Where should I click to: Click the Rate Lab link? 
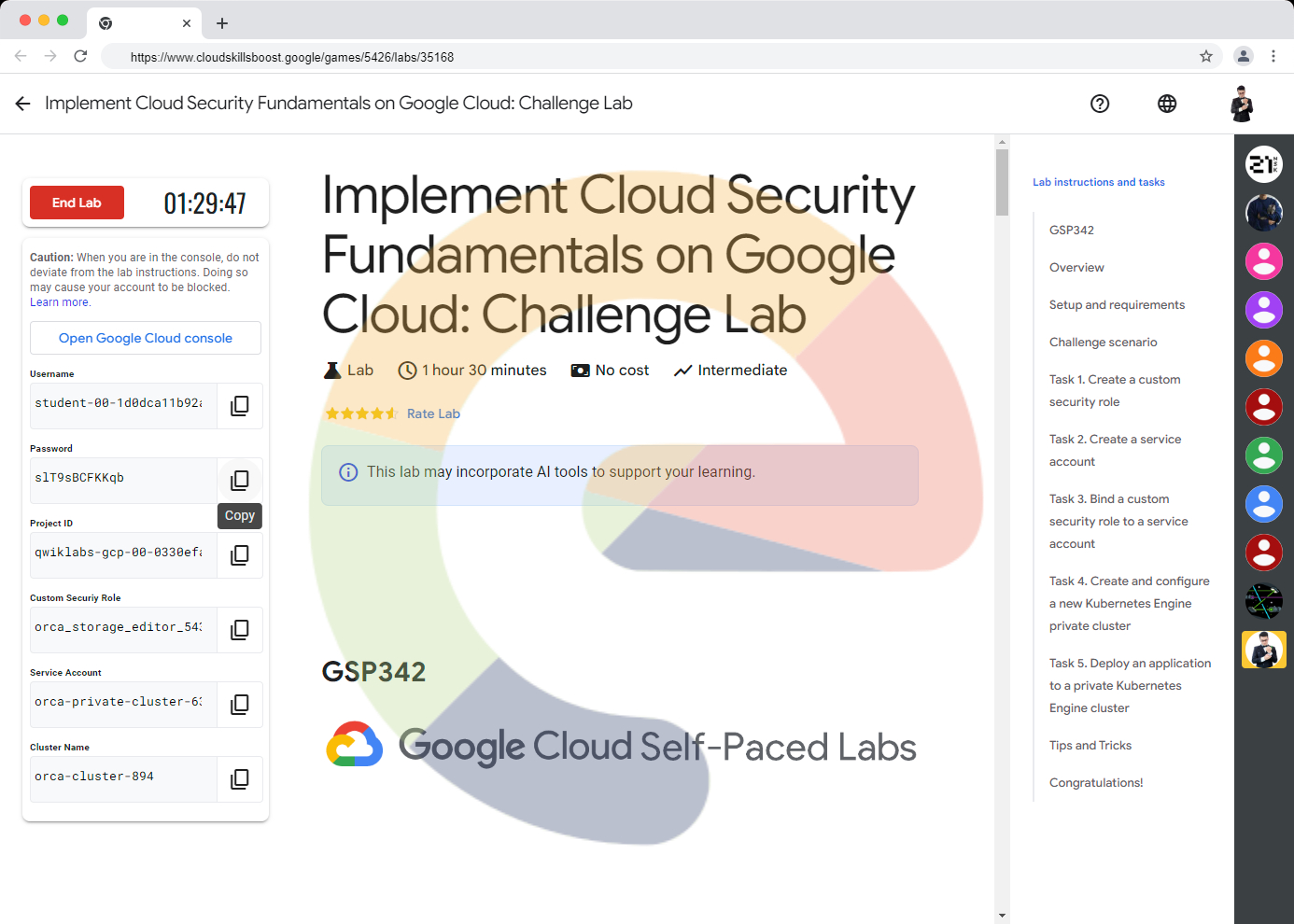tap(433, 413)
